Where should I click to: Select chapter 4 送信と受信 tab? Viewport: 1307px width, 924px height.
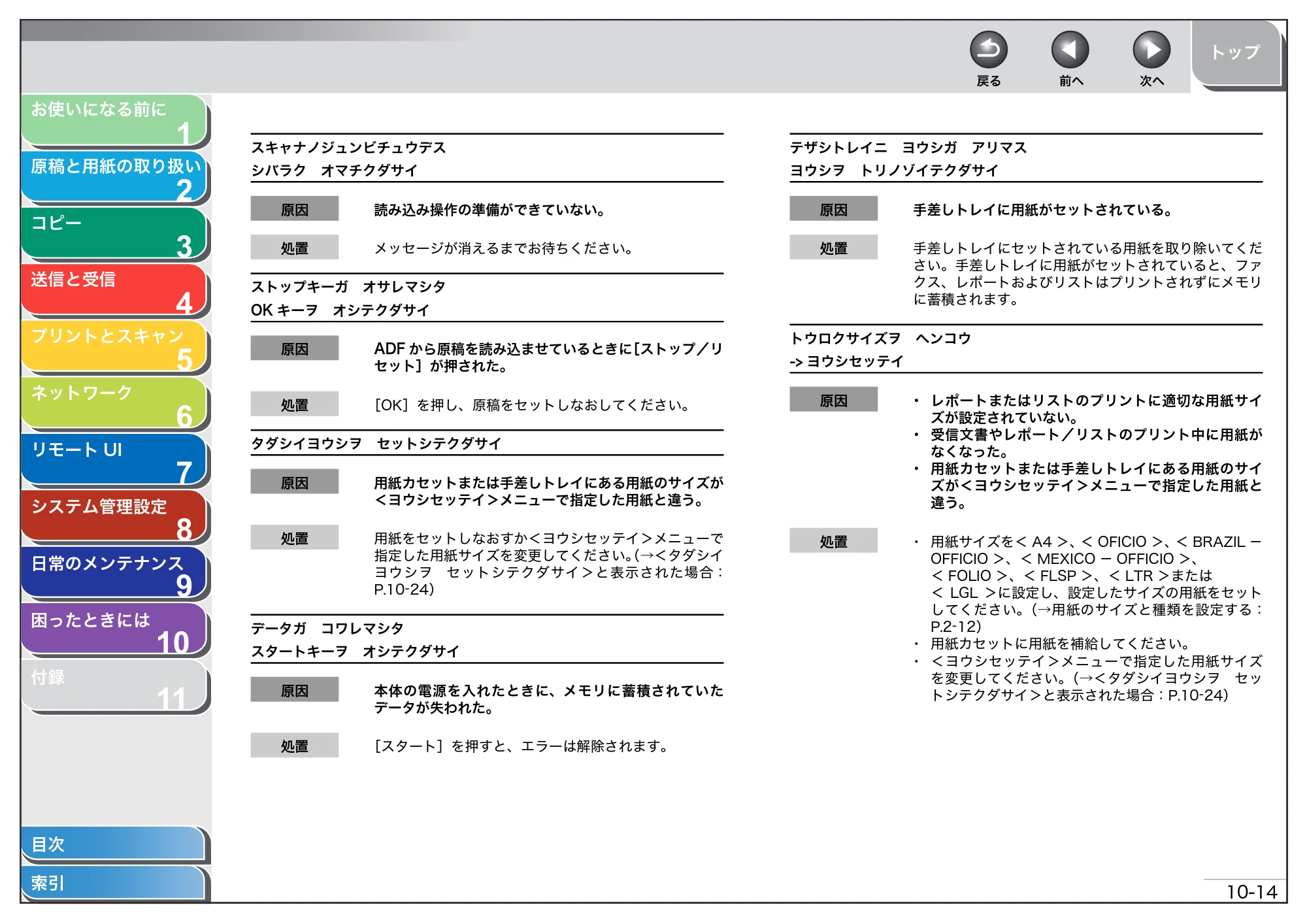114,290
